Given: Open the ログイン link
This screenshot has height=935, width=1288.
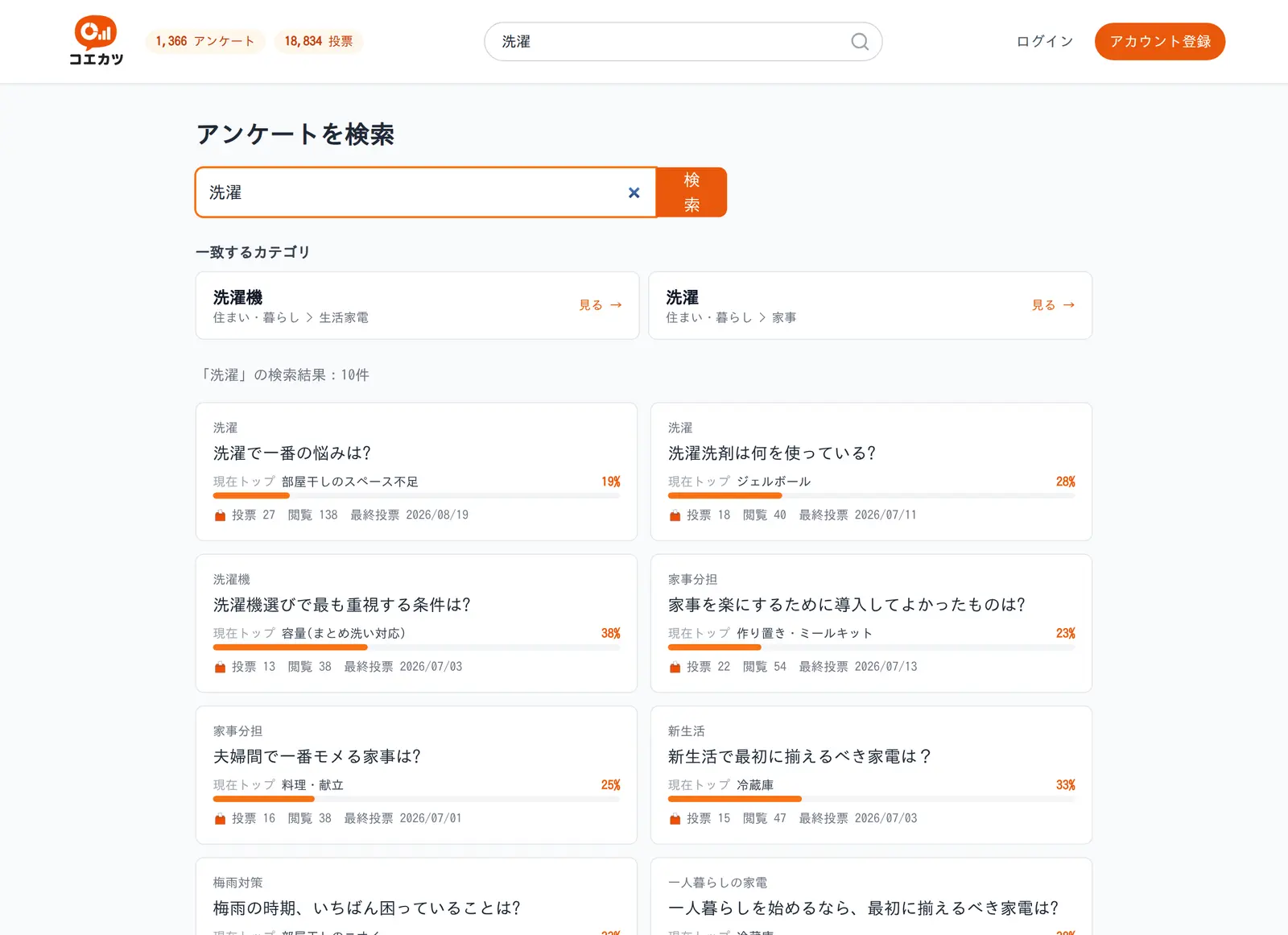Looking at the screenshot, I should [x=1045, y=41].
